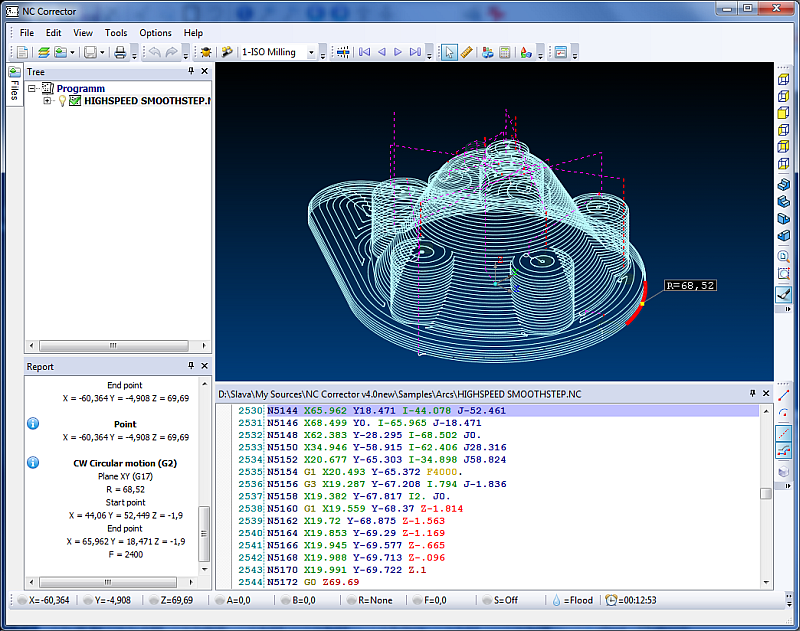The height and width of the screenshot is (631, 800).
Task: Open the Tools menu
Action: click(116, 33)
